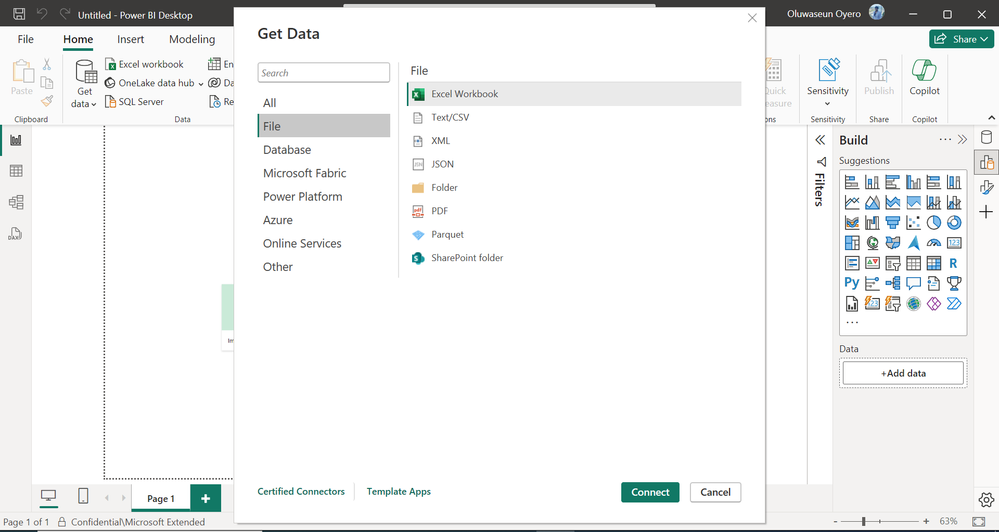999x532 pixels.
Task: Collapse the Build pane
Action: click(962, 140)
